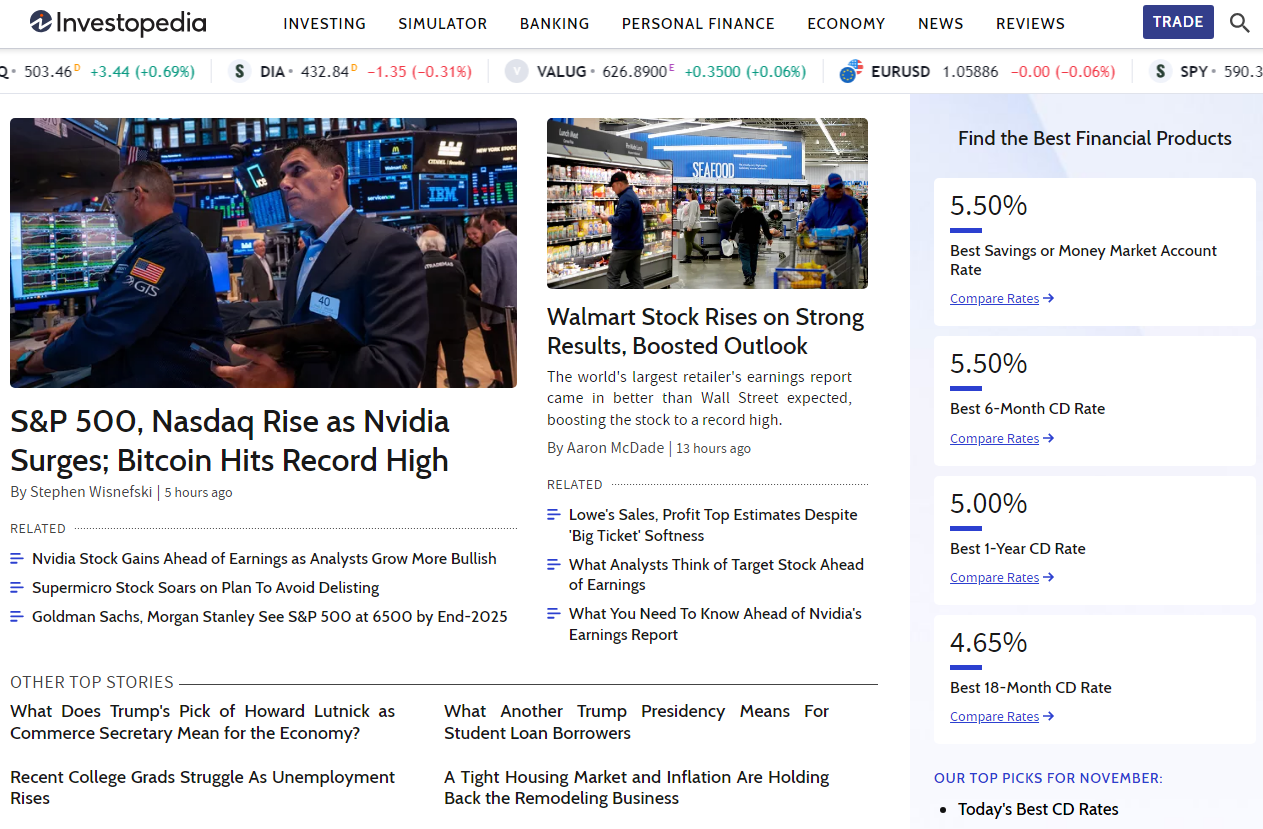Open the NEWS menu
Screen dimensions: 1263x829
tap(941, 23)
